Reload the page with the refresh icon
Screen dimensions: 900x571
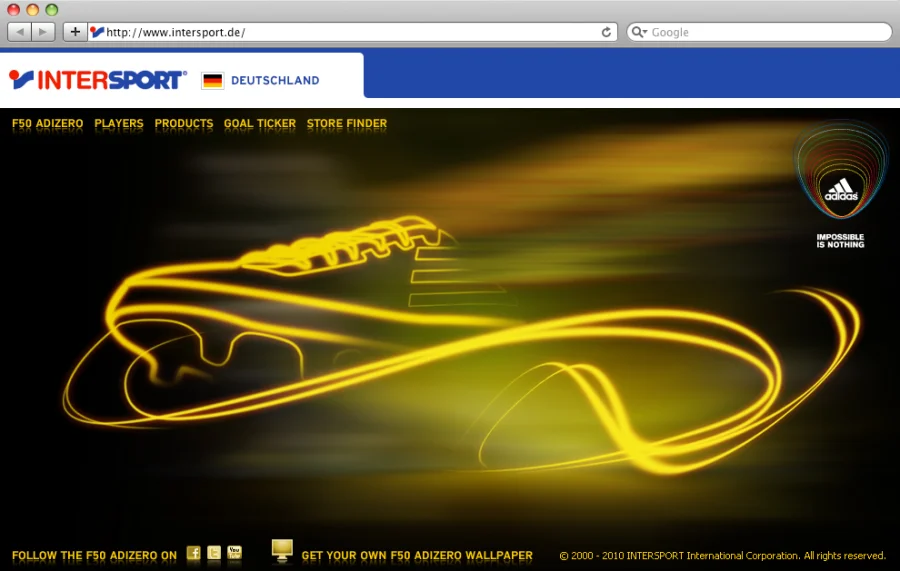click(606, 32)
